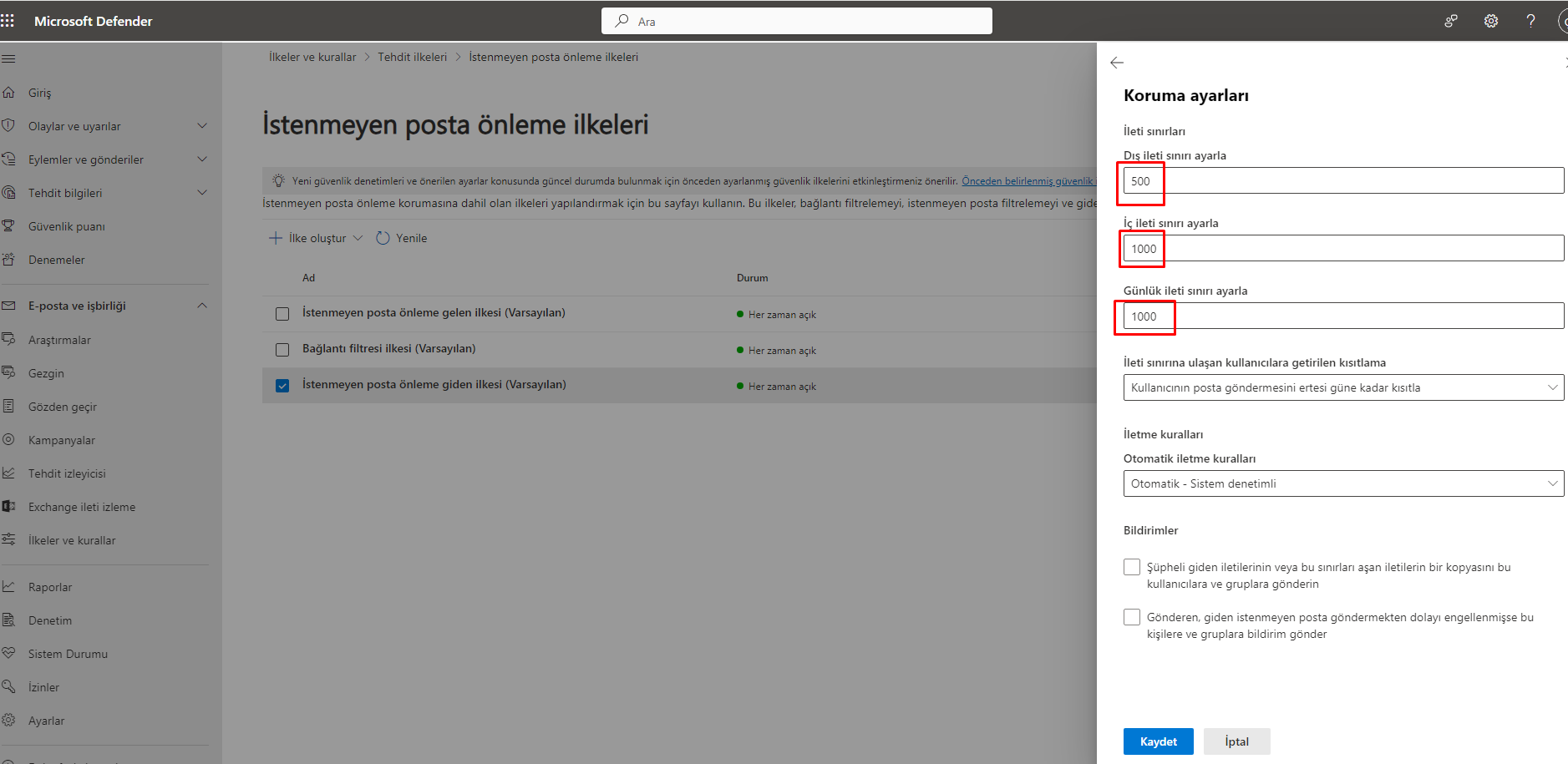
Task: Open the app launcher waffle icon
Action: pyautogui.click(x=8, y=21)
